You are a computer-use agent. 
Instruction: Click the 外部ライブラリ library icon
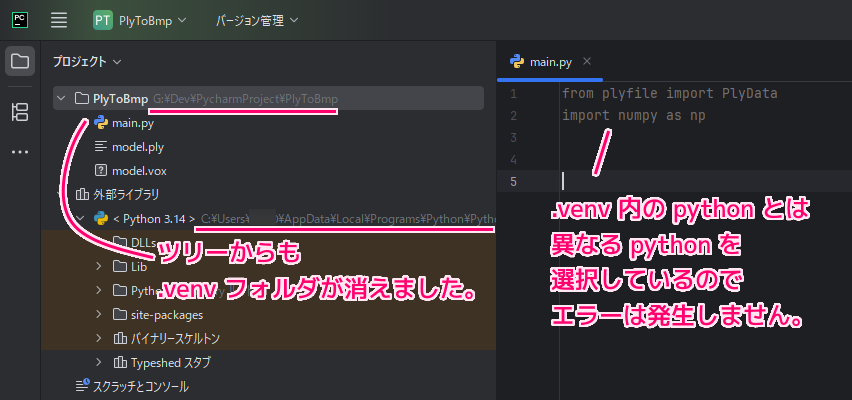82,194
